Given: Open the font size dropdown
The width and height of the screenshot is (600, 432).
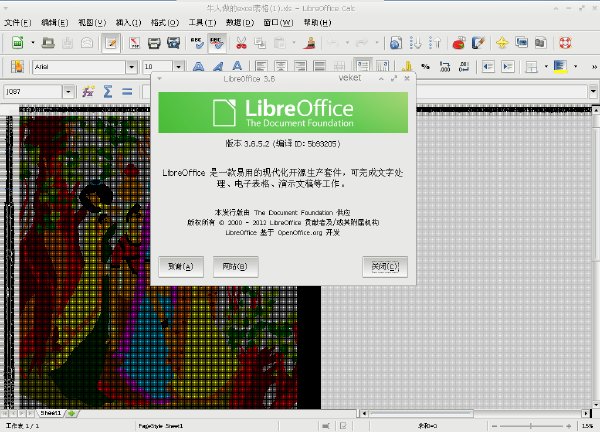Looking at the screenshot, I should (178, 67).
